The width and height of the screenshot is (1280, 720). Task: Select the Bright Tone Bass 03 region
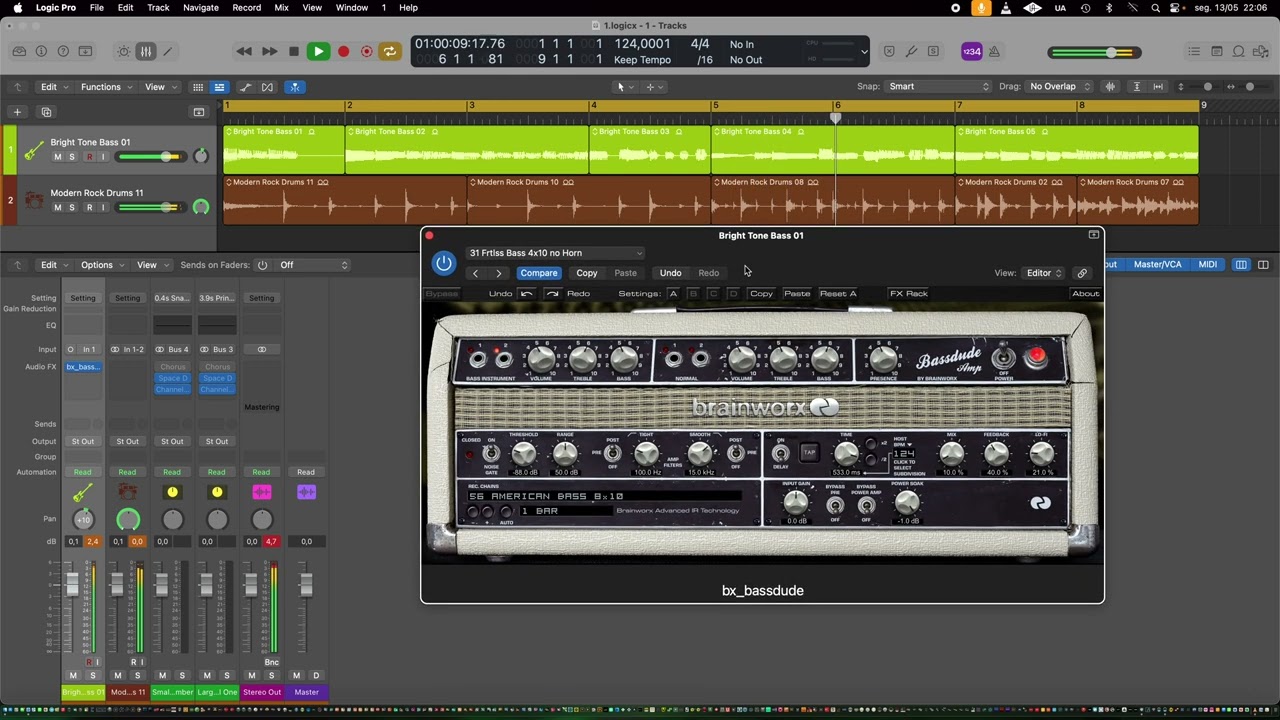pyautogui.click(x=650, y=149)
